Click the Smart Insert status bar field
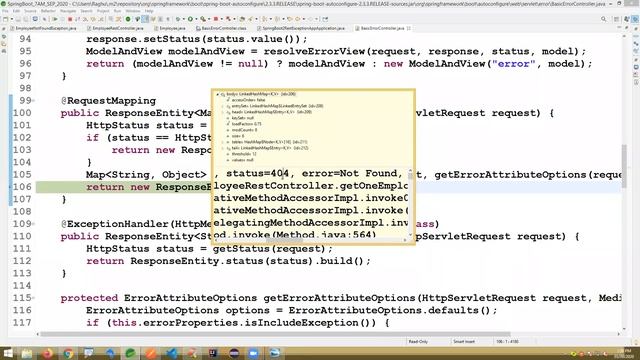640x360 pixels. point(464,342)
